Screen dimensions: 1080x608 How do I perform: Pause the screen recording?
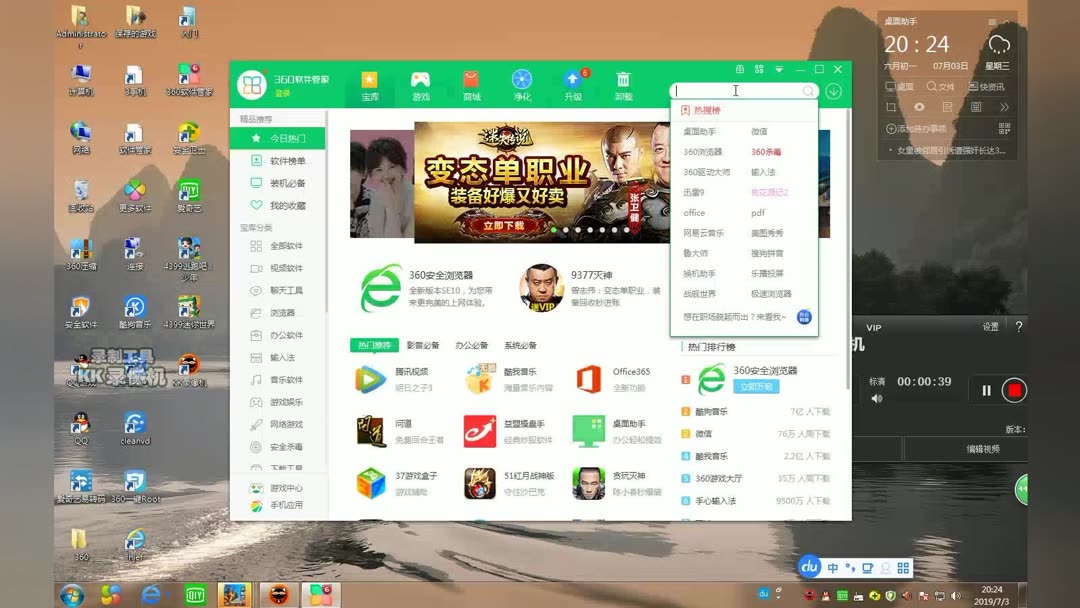(x=986, y=390)
